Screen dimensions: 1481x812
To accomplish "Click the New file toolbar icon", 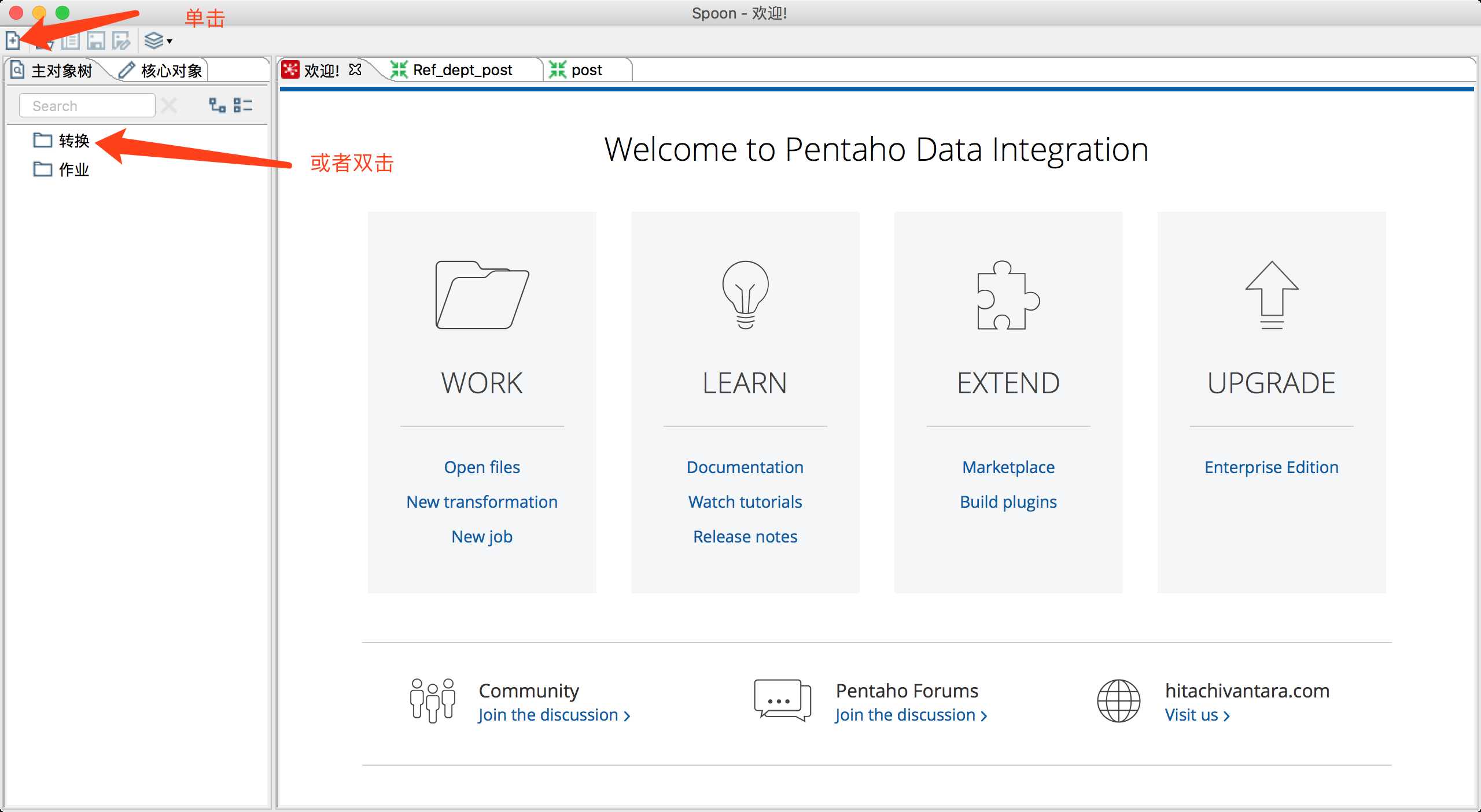I will [x=13, y=40].
